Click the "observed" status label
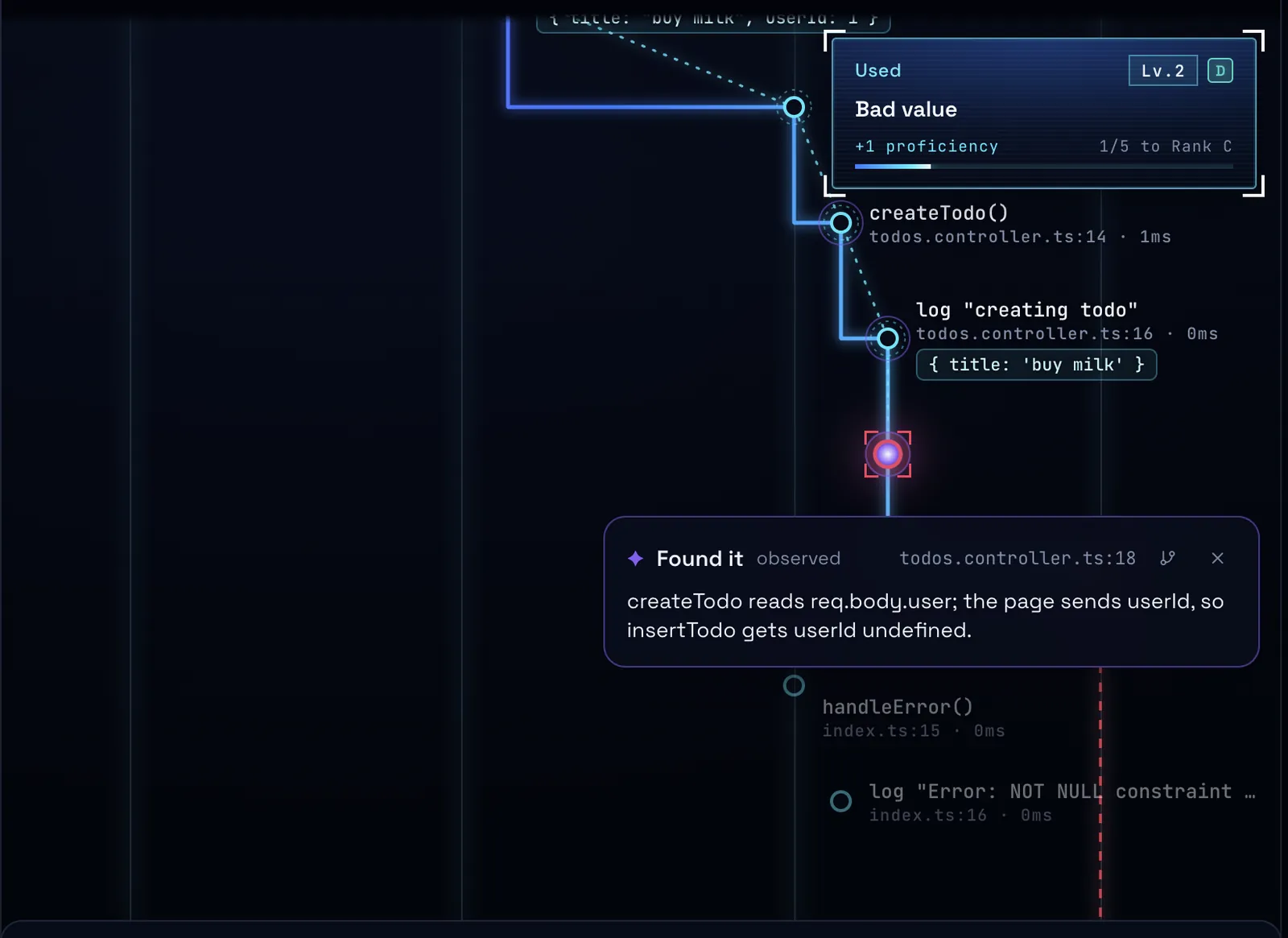The width and height of the screenshot is (1288, 938). pos(799,558)
